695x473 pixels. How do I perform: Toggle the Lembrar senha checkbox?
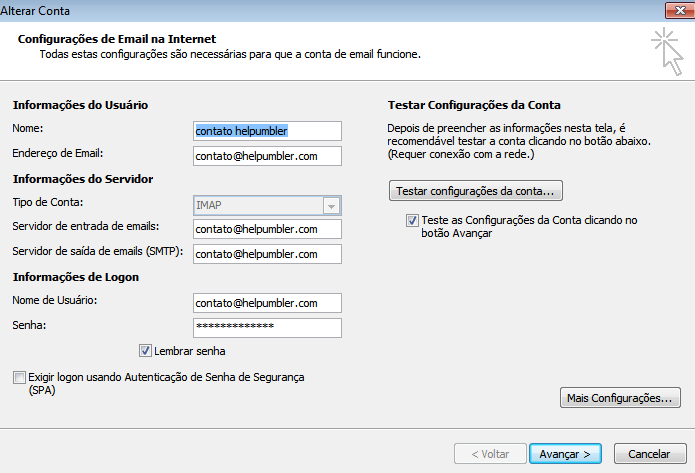point(146,351)
